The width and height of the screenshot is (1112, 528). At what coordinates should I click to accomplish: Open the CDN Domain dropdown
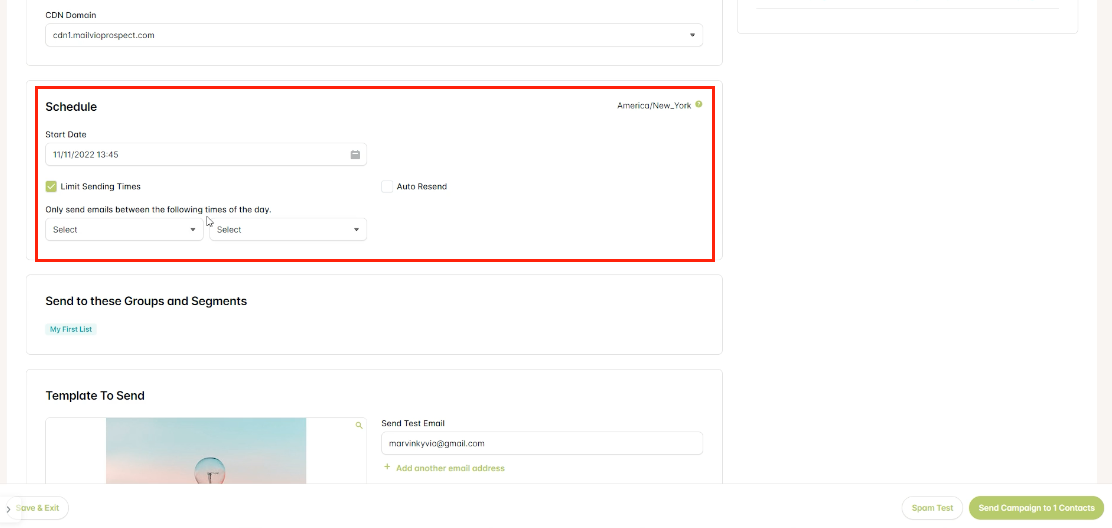click(x=374, y=35)
